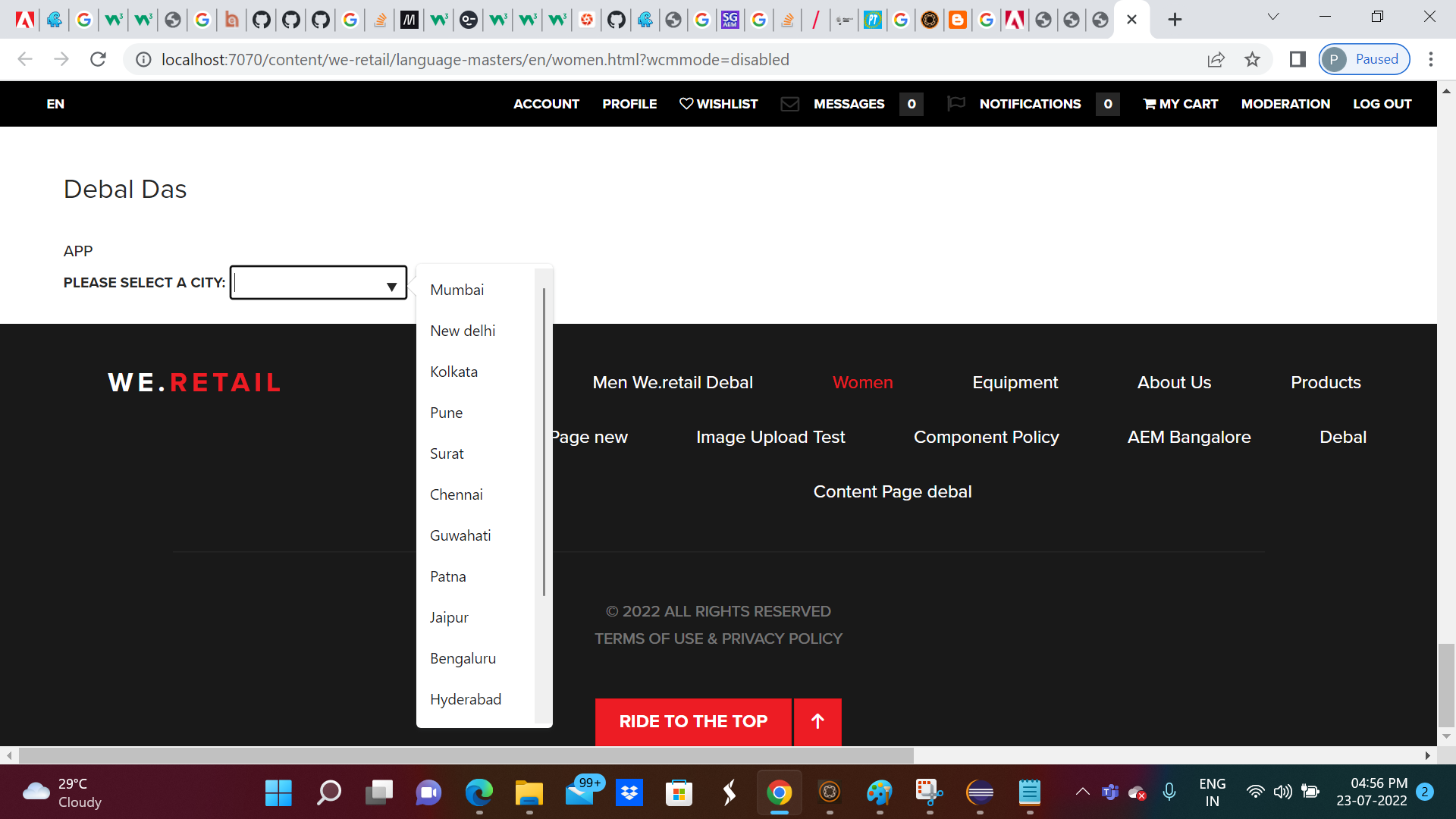1456x819 pixels.
Task: Open My Cart shopping cart icon
Action: point(1150,104)
